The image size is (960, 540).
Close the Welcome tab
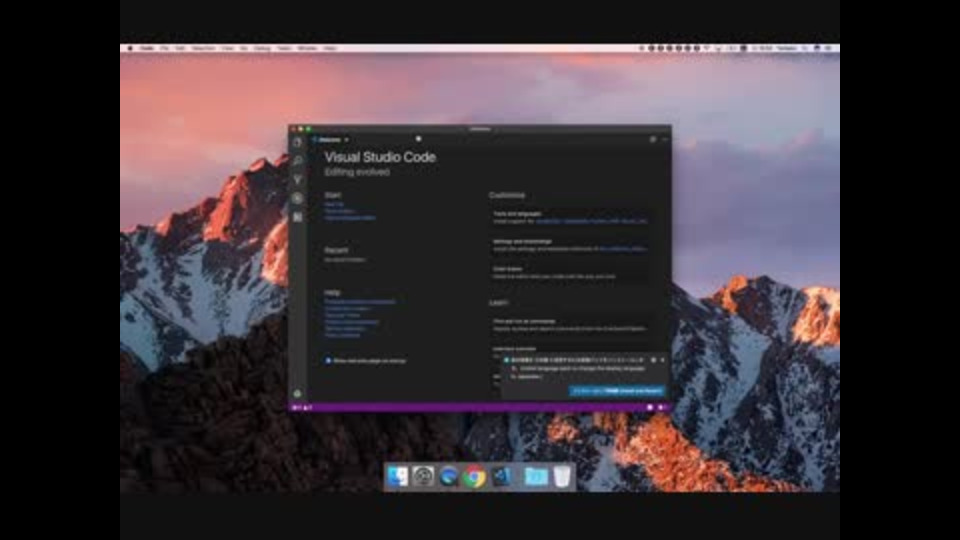tap(346, 140)
